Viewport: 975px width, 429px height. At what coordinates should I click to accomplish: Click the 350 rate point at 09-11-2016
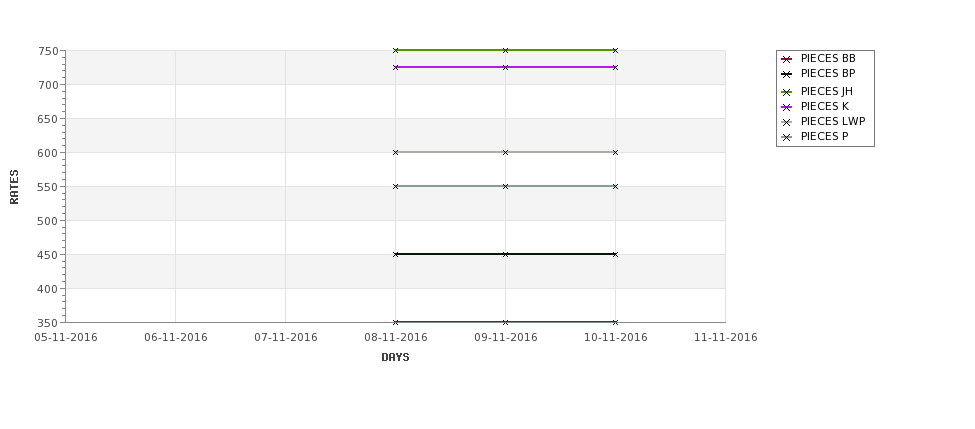(x=506, y=322)
